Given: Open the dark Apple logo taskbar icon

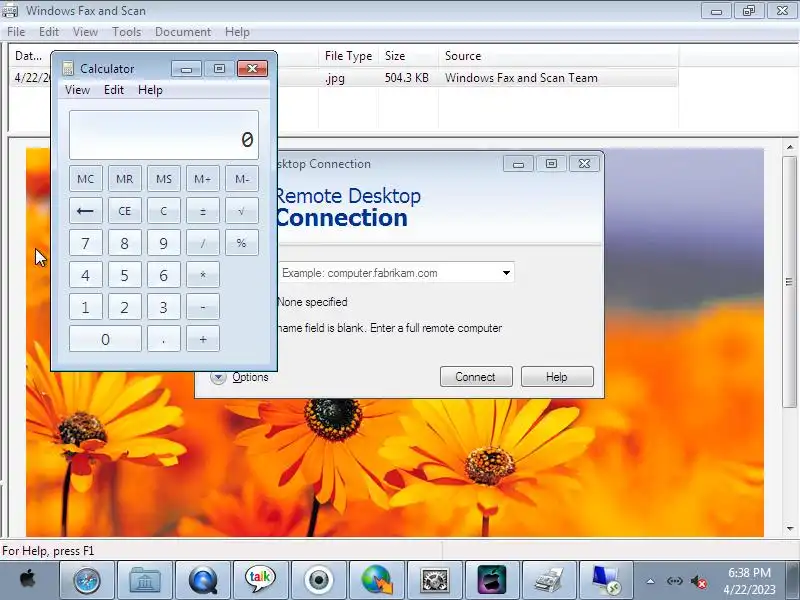Looking at the screenshot, I should (x=492, y=581).
